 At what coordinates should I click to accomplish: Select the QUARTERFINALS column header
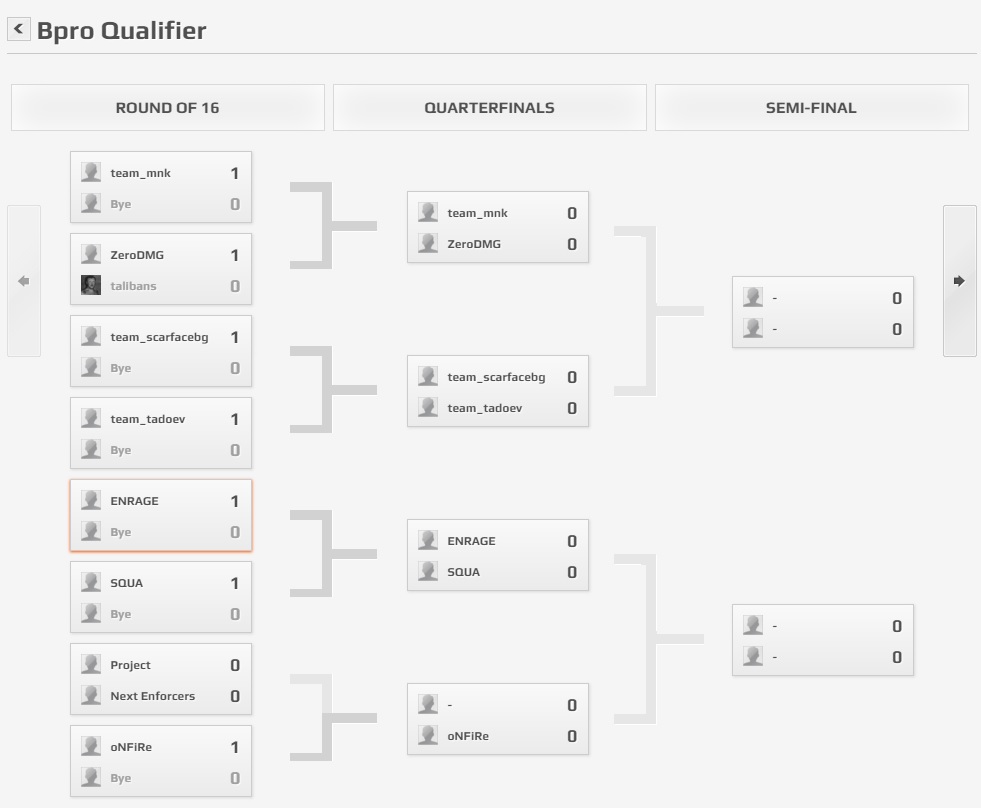490,108
